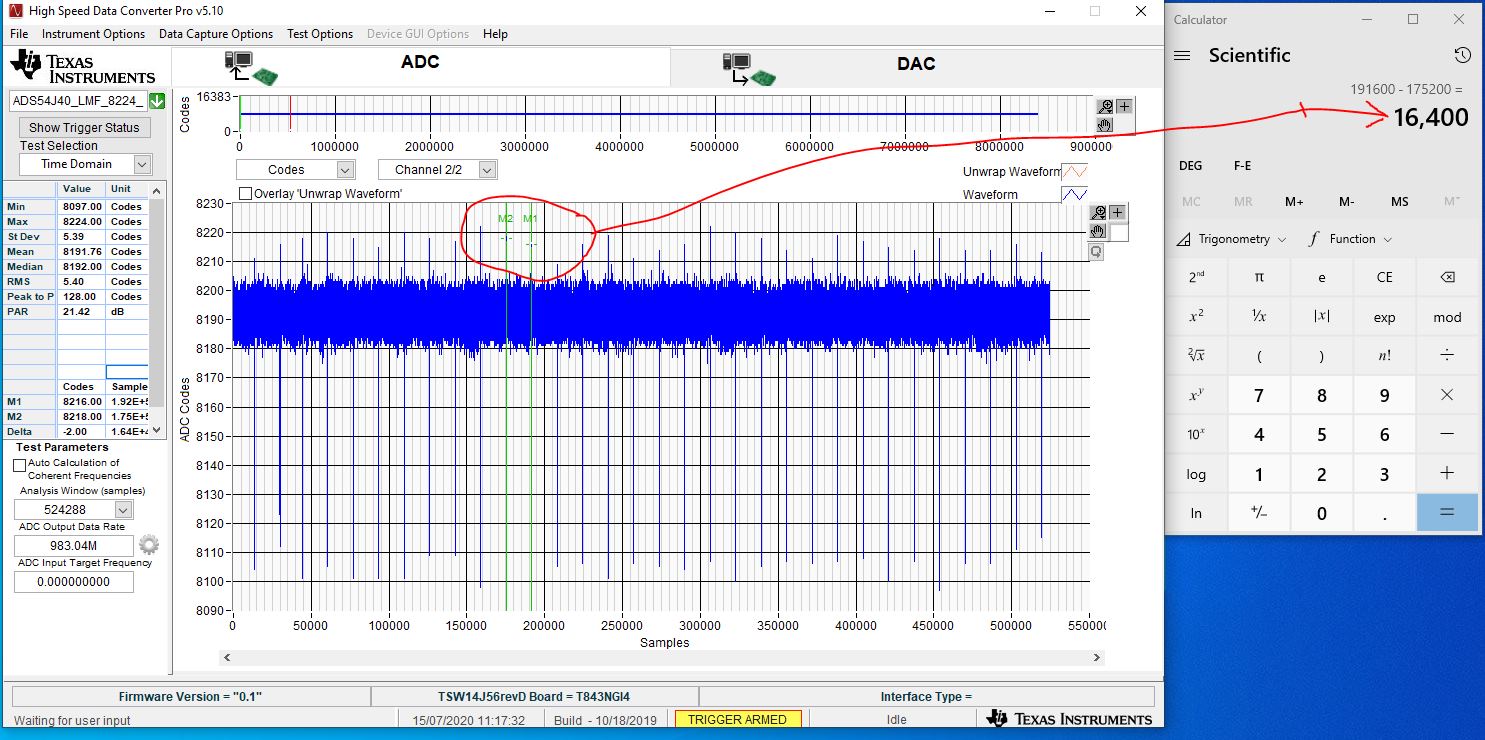Select the crosshair cursor tool on the main graph
The width and height of the screenshot is (1485, 740).
tap(1118, 212)
